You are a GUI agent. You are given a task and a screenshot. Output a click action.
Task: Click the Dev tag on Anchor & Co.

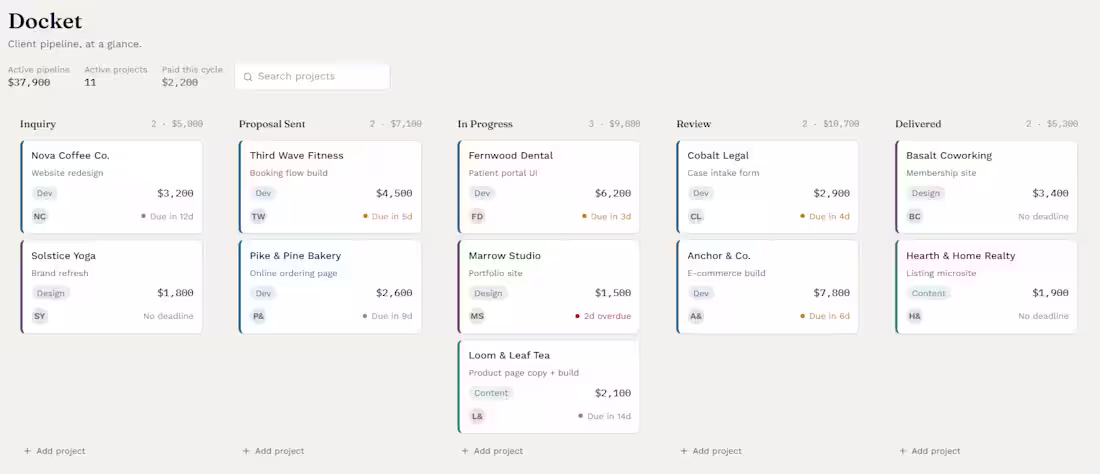tap(701, 293)
